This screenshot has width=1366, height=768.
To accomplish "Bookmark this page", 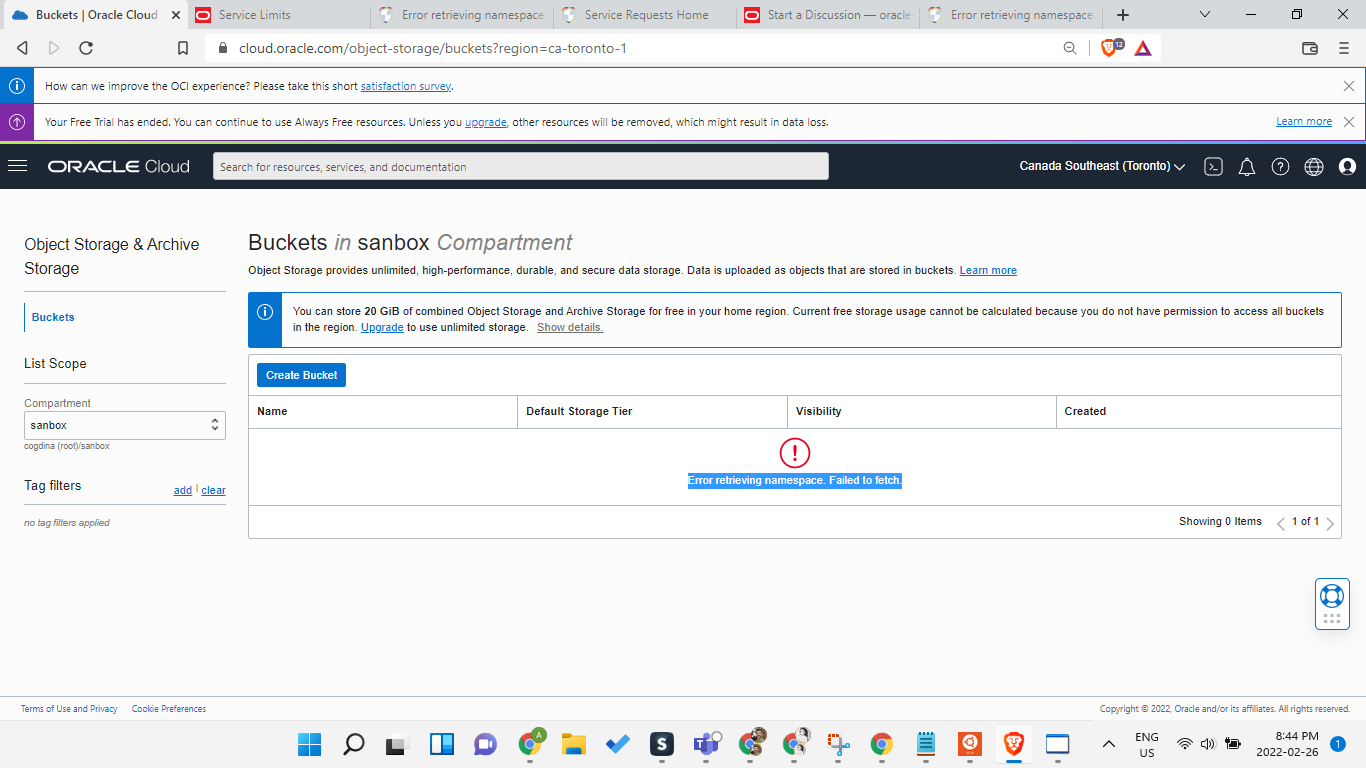I will click(183, 48).
